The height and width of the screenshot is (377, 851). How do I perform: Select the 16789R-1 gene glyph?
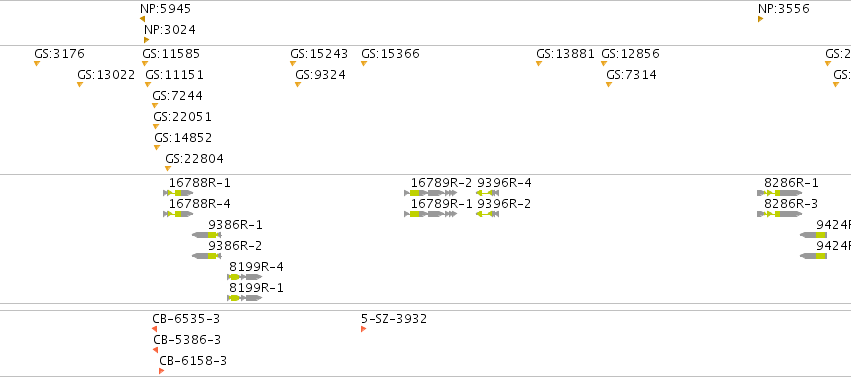click(x=431, y=214)
